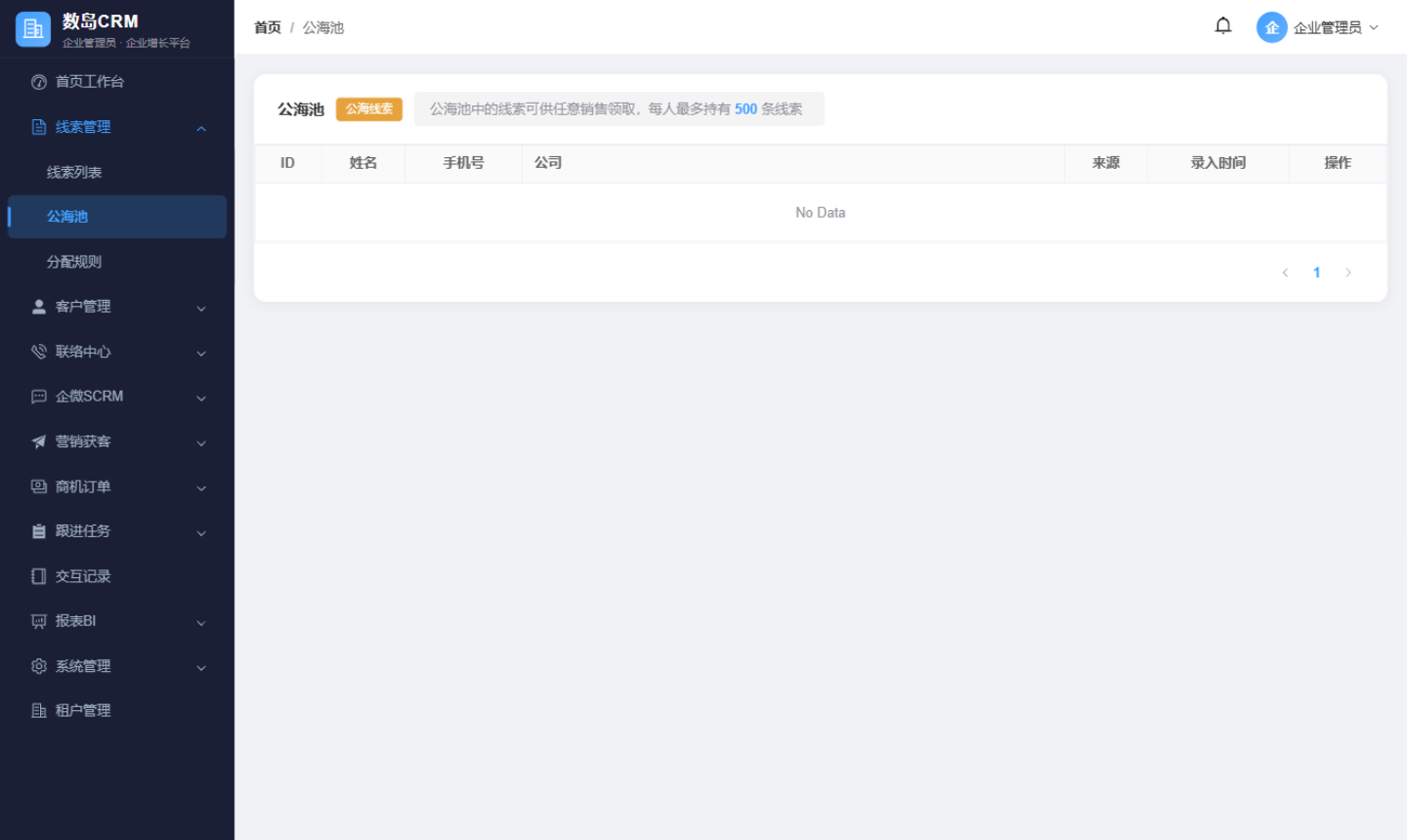Click the 客户管理 person icon
This screenshot has height=840, width=1407.
pyautogui.click(x=39, y=307)
